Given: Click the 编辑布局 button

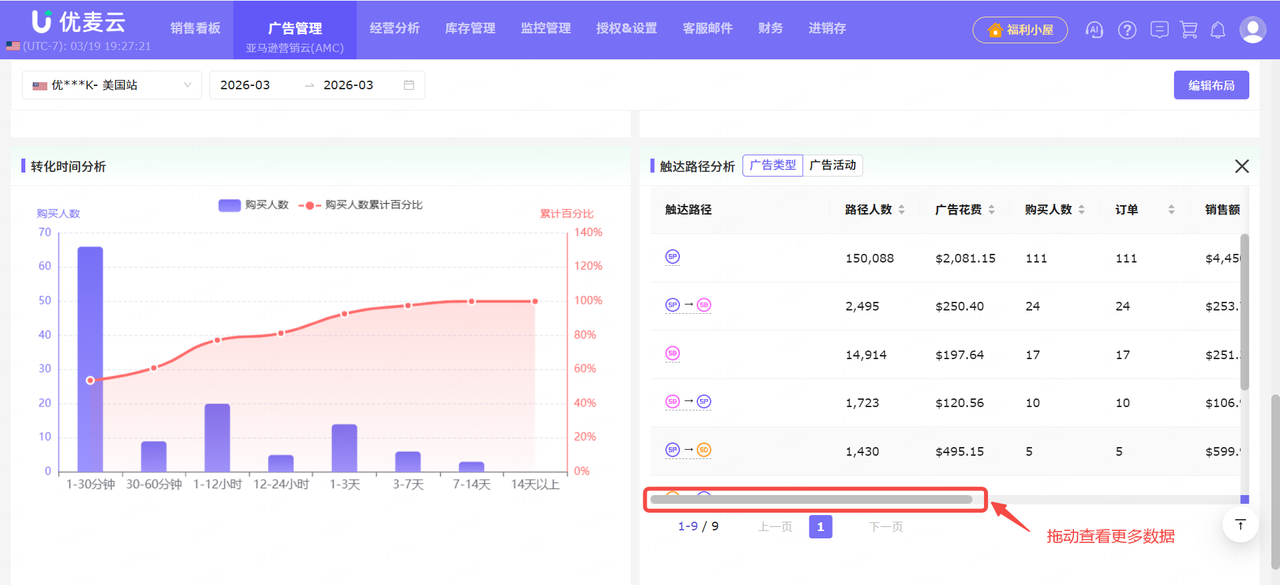Looking at the screenshot, I should coord(1211,85).
